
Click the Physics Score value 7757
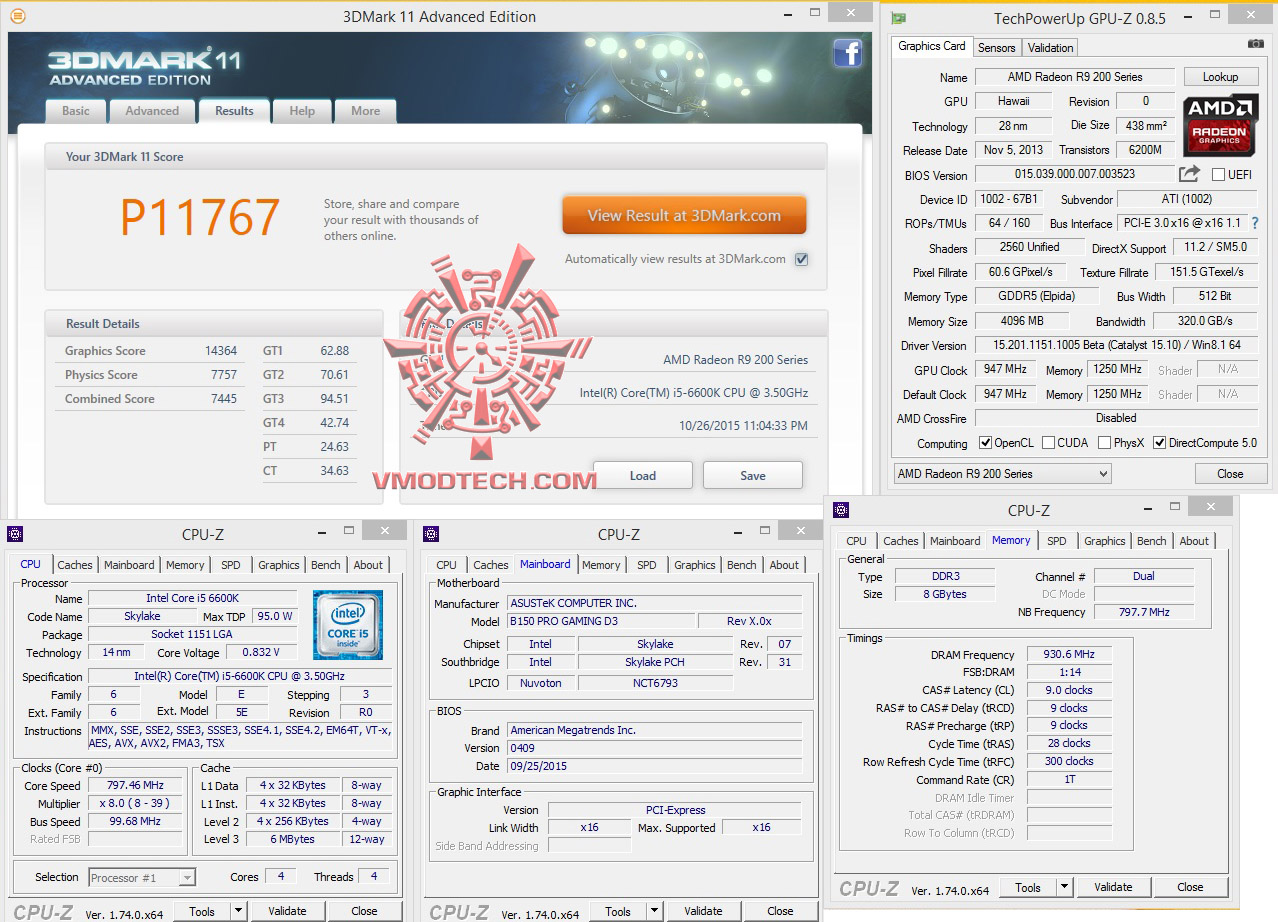[224, 375]
